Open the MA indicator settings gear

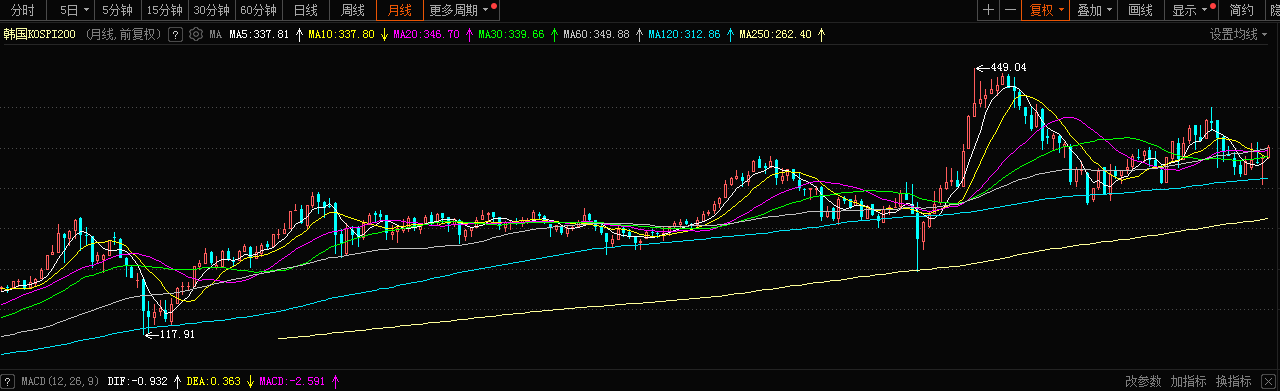[x=195, y=34]
